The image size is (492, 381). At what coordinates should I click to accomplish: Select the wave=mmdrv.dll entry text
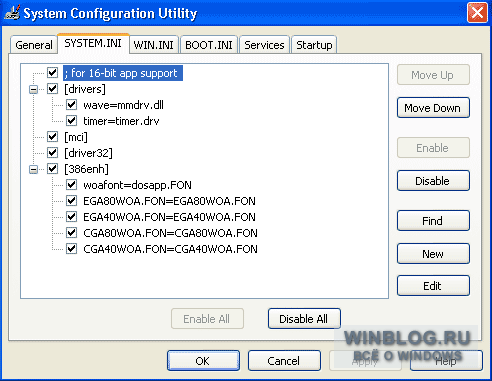(x=124, y=105)
